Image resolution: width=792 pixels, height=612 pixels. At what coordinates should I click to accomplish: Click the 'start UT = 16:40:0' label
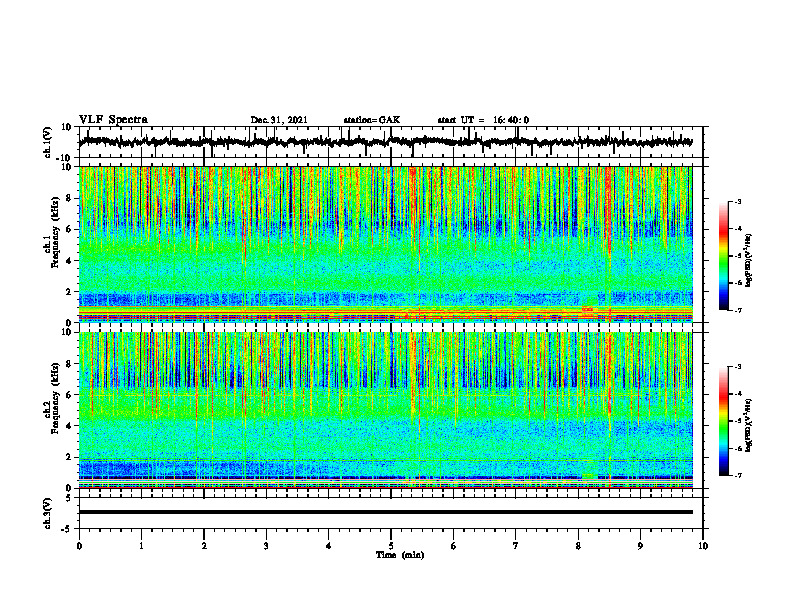tap(483, 120)
